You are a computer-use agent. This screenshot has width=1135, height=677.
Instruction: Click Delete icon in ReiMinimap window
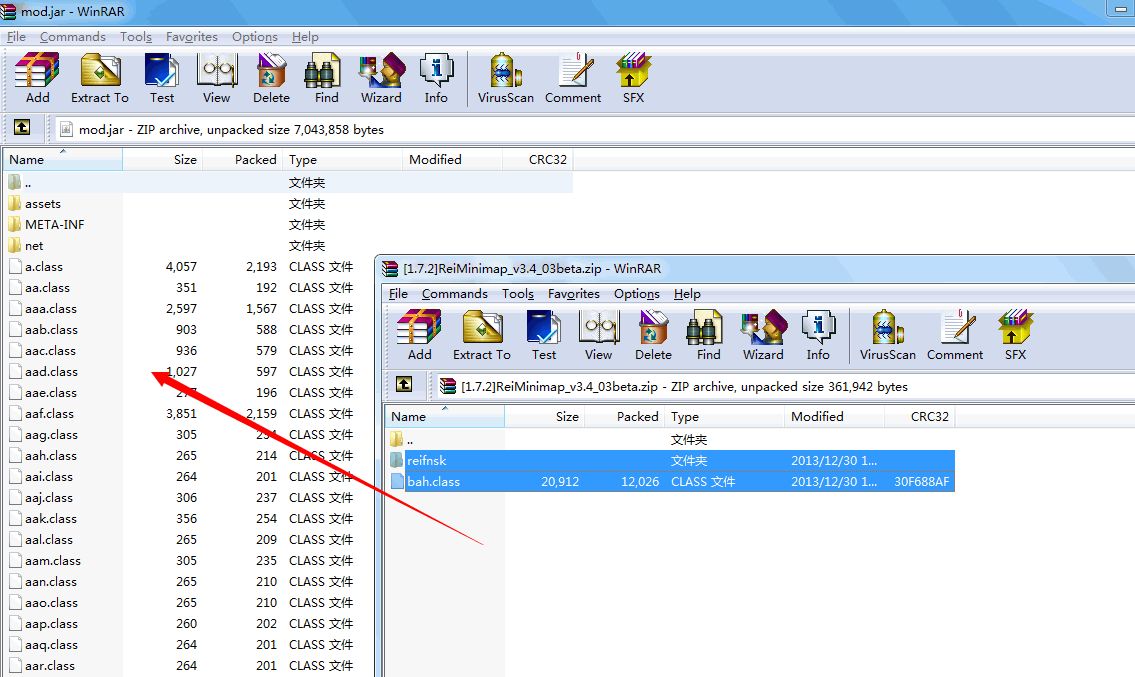click(654, 335)
